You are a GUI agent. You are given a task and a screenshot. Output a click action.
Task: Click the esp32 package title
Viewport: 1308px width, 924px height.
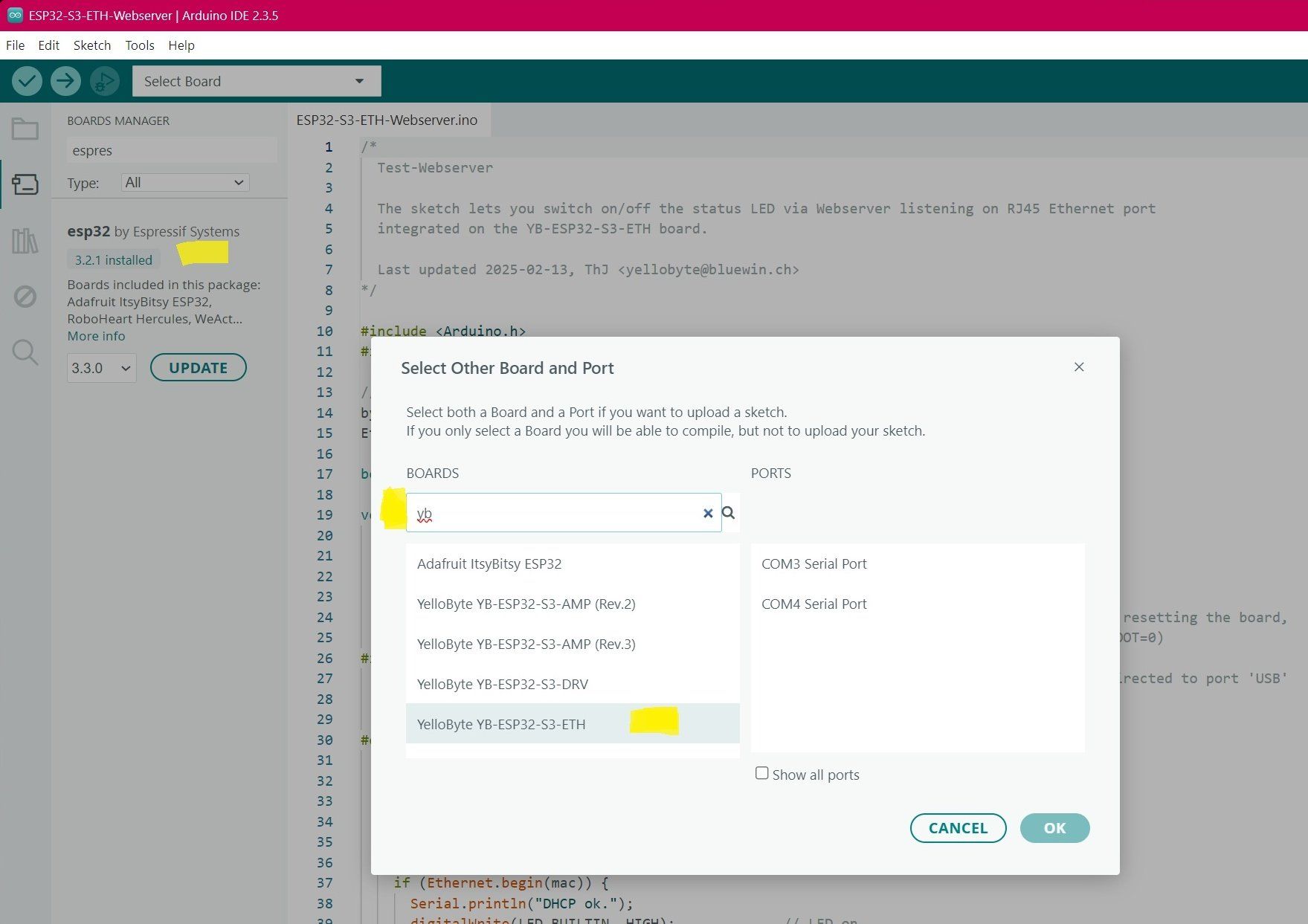(88, 231)
